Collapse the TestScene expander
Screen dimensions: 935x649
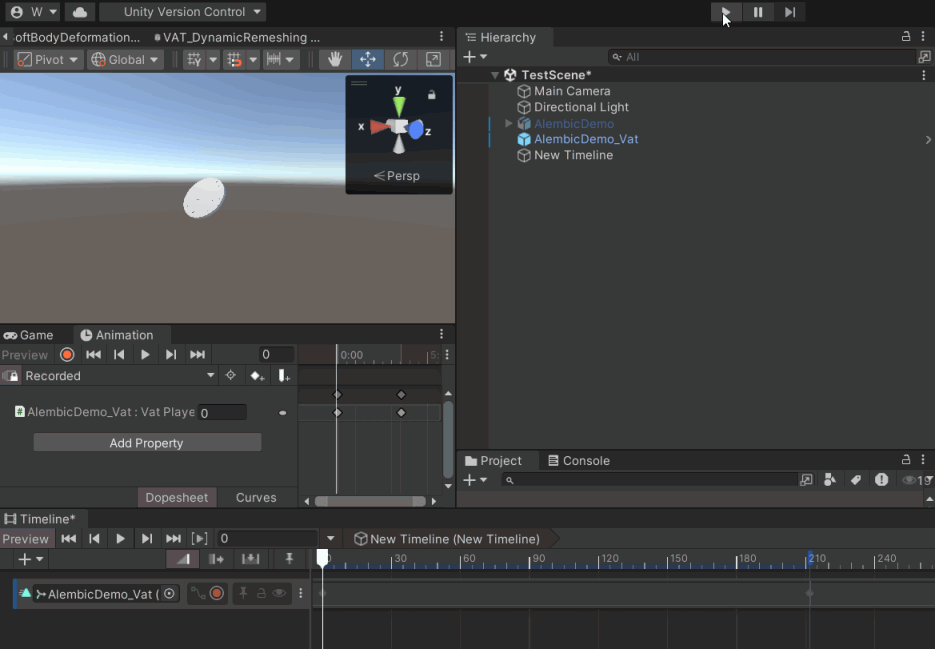495,75
